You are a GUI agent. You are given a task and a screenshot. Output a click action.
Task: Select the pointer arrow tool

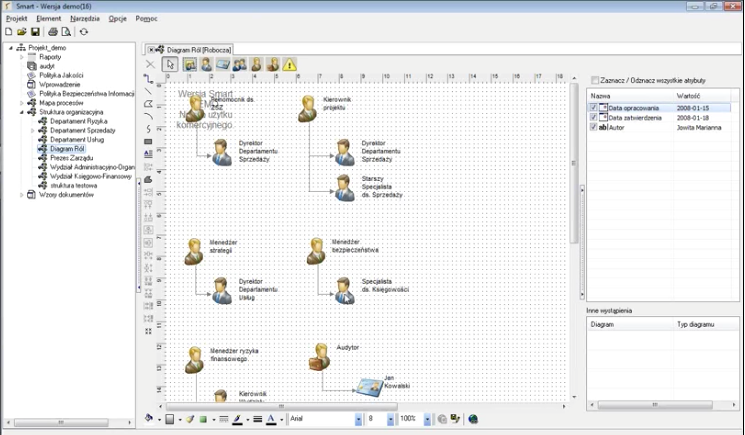tap(170, 65)
